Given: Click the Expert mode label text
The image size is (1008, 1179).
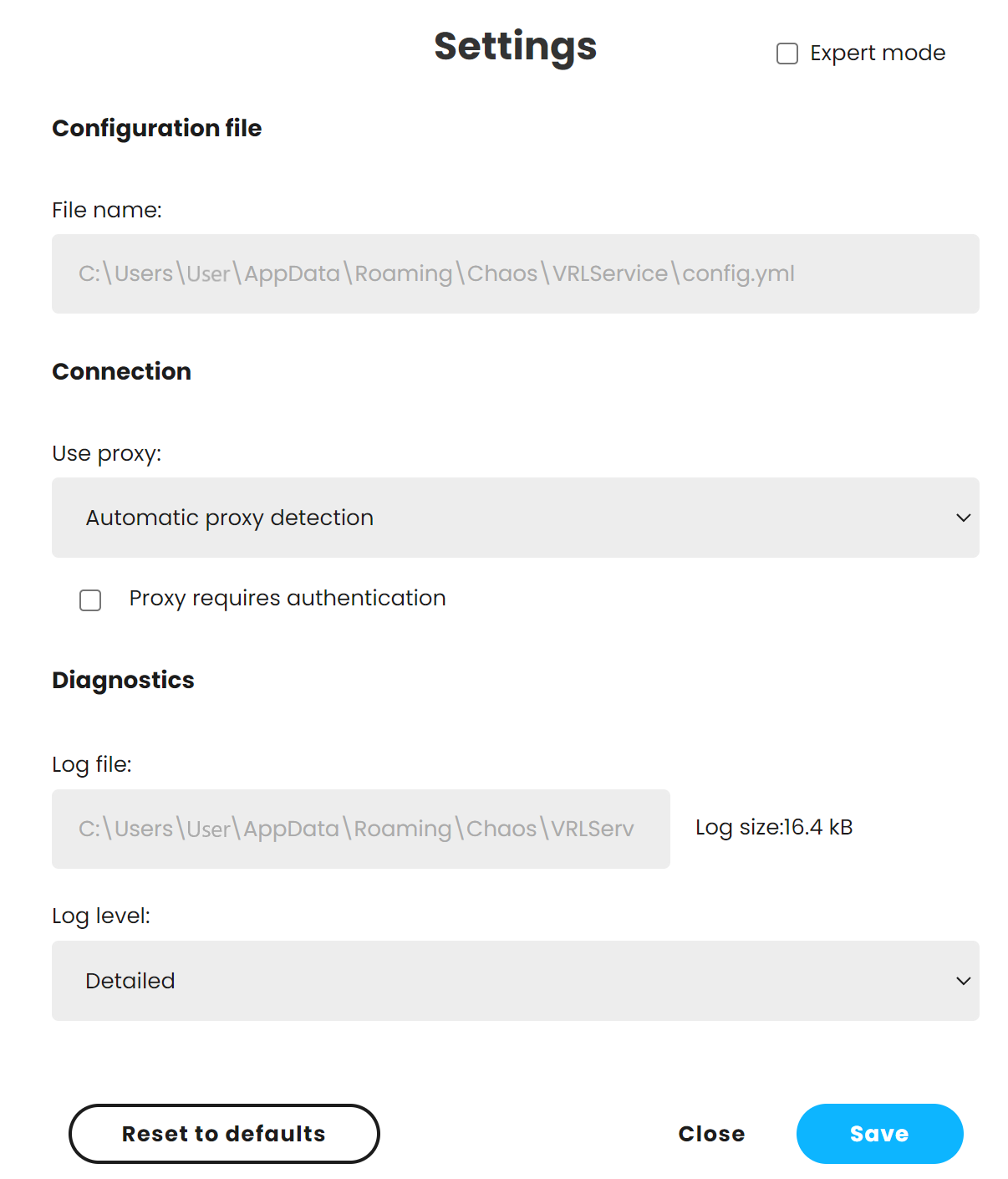Looking at the screenshot, I should click(x=878, y=52).
